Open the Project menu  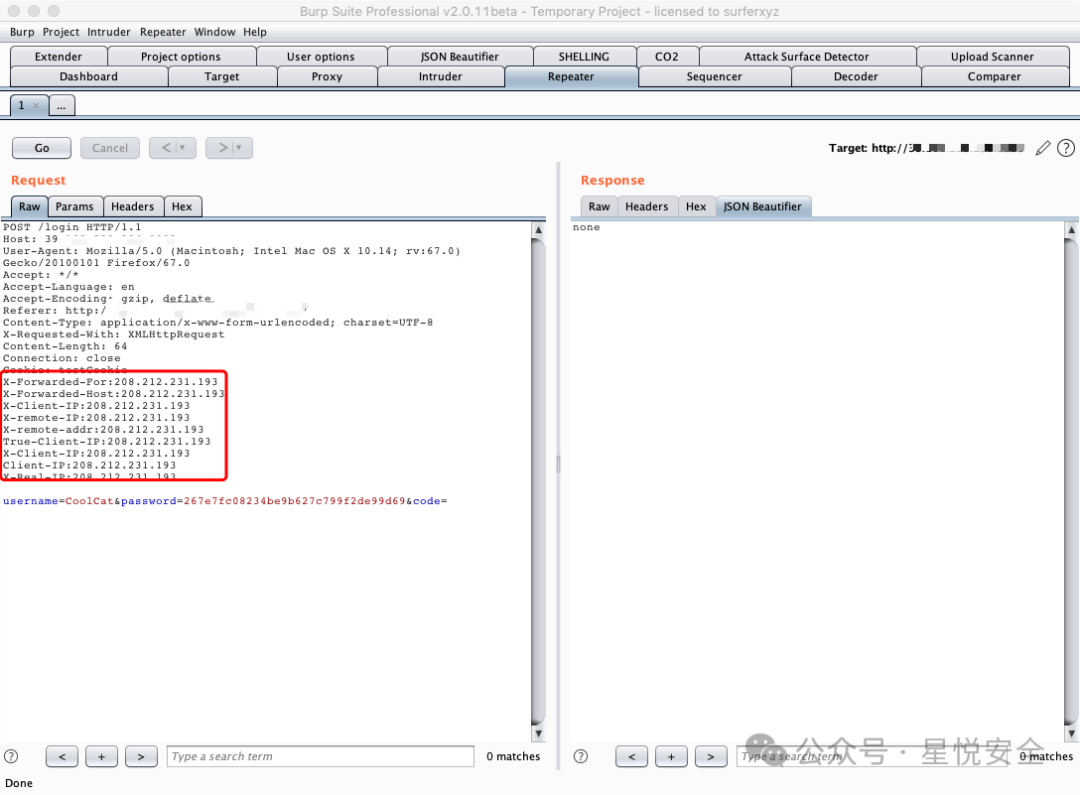pos(61,32)
